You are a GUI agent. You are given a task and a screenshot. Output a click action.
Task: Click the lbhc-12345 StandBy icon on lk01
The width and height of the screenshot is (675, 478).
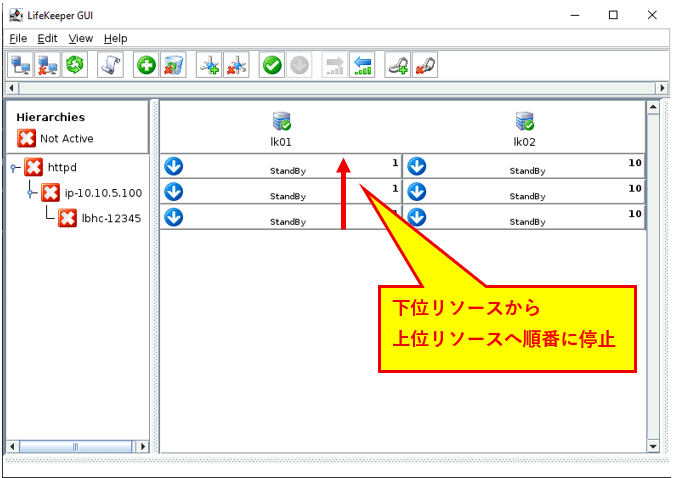174,217
